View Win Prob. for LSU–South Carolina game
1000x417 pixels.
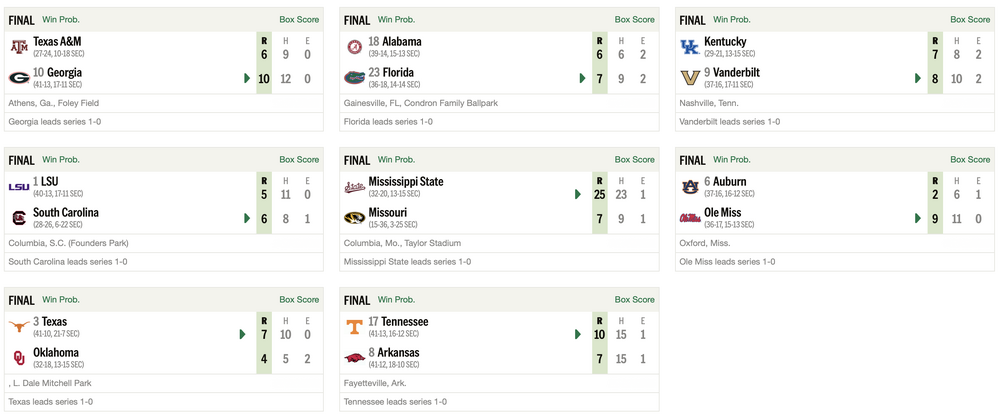coord(61,159)
